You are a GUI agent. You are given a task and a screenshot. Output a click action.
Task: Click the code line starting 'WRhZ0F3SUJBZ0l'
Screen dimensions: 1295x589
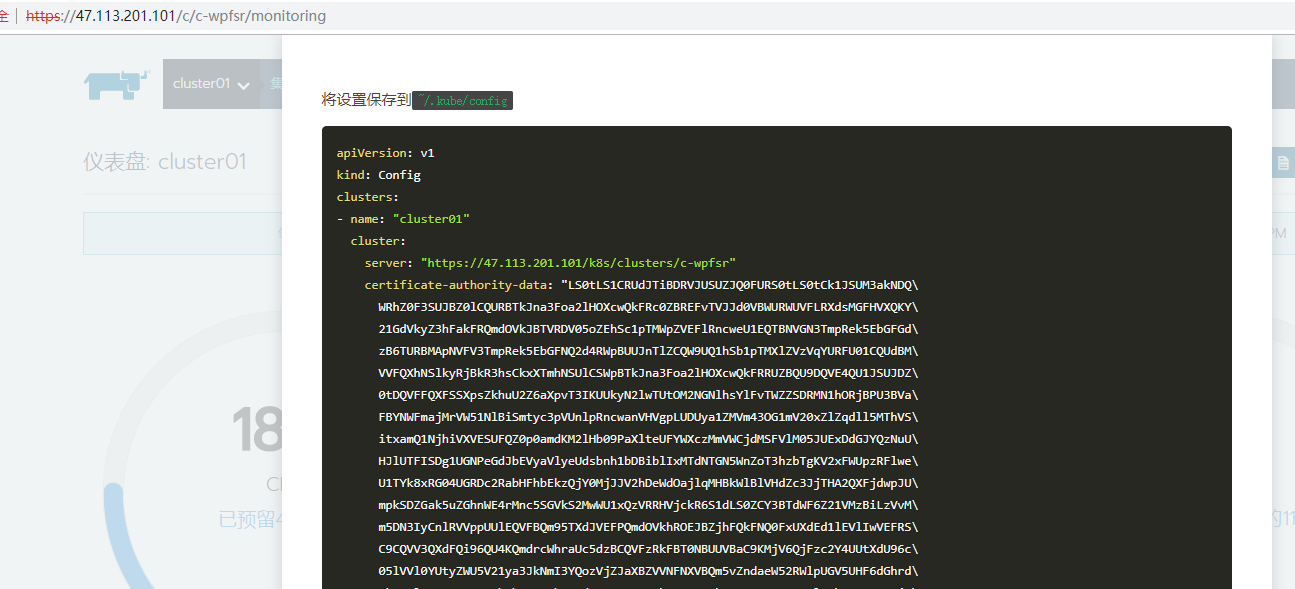648,307
